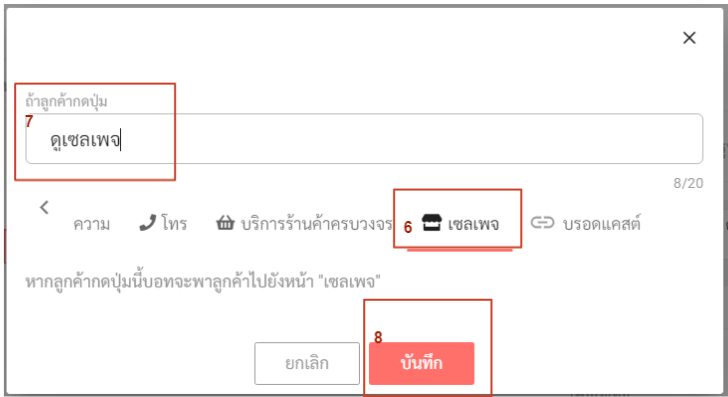Show earlier tabs with left chevron

[44, 207]
